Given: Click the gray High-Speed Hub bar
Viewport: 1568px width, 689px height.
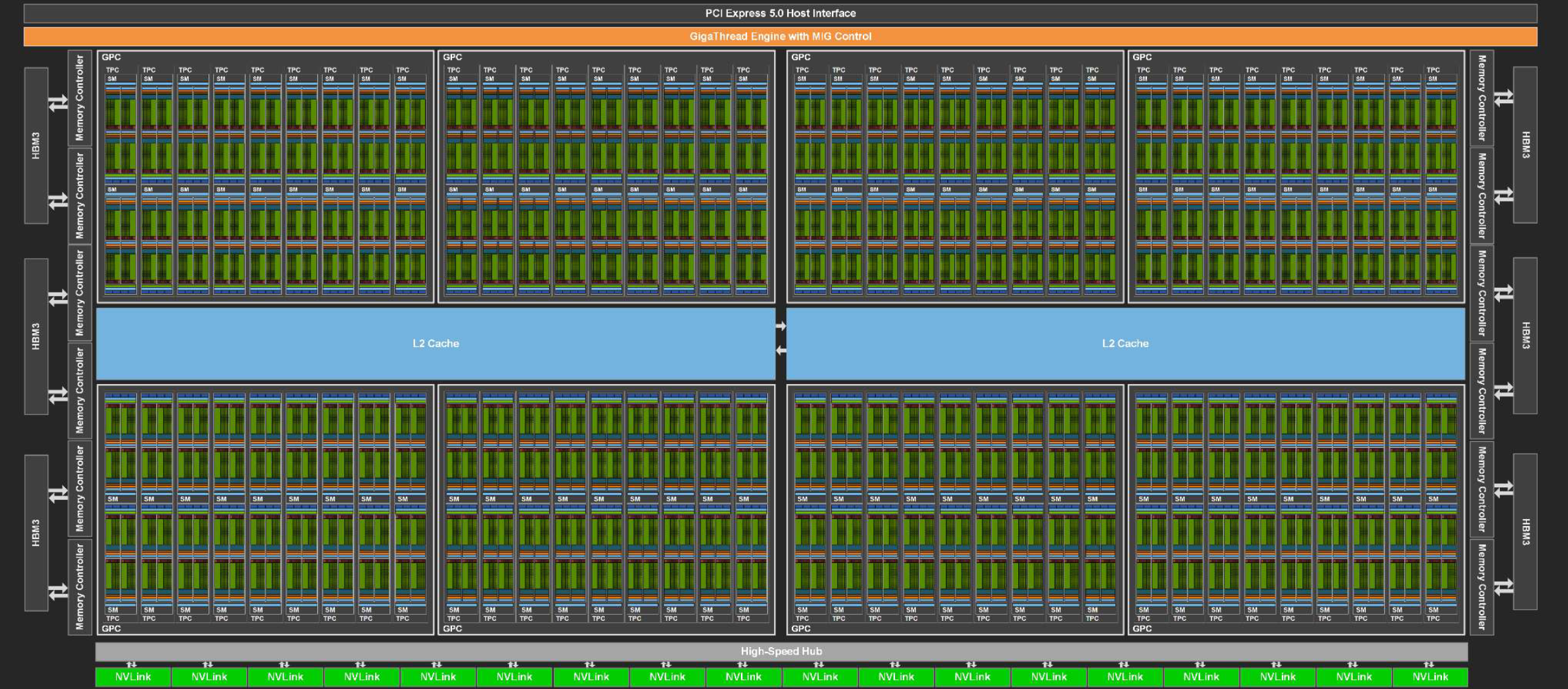Looking at the screenshot, I should pyautogui.click(x=781, y=651).
